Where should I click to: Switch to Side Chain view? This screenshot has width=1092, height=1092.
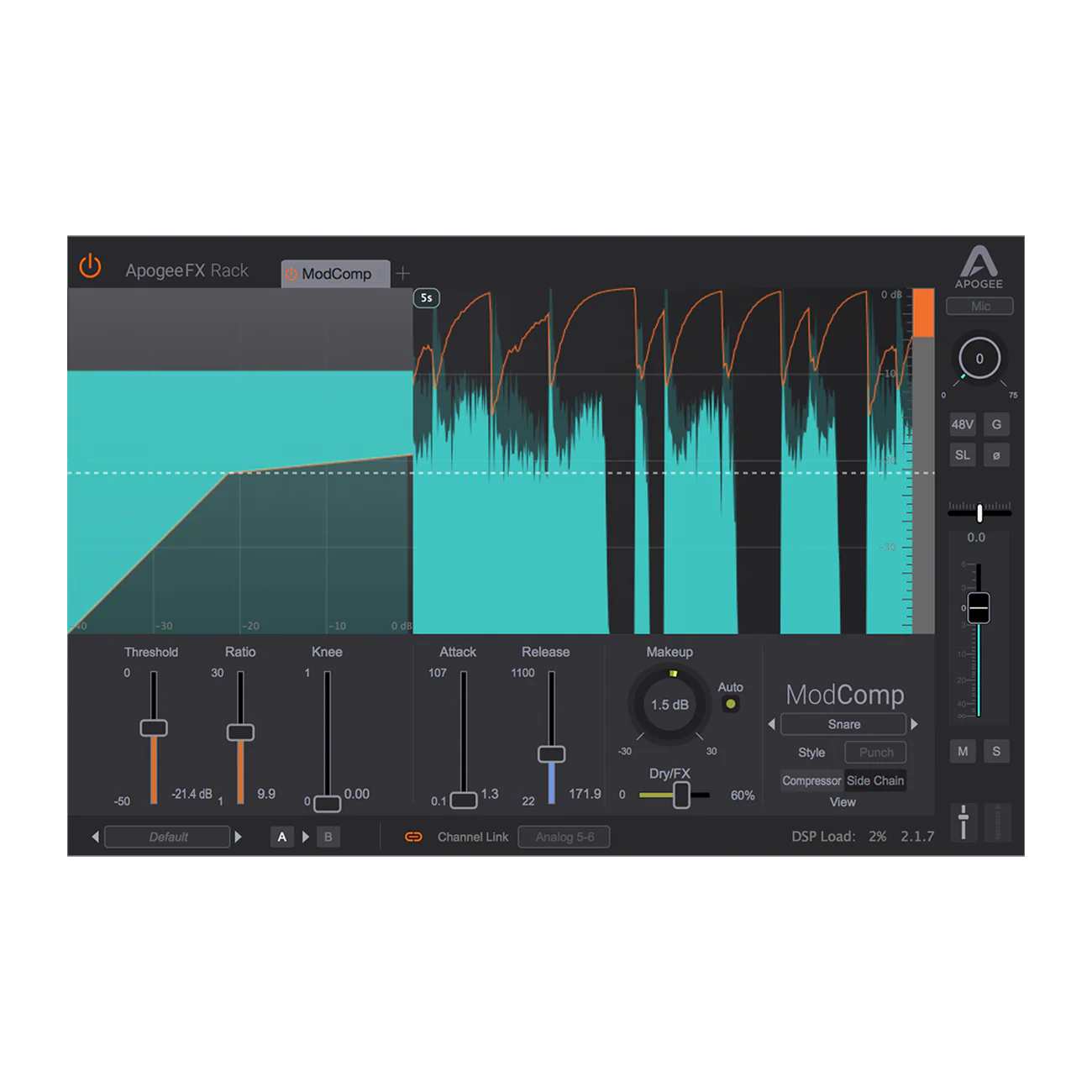click(875, 780)
